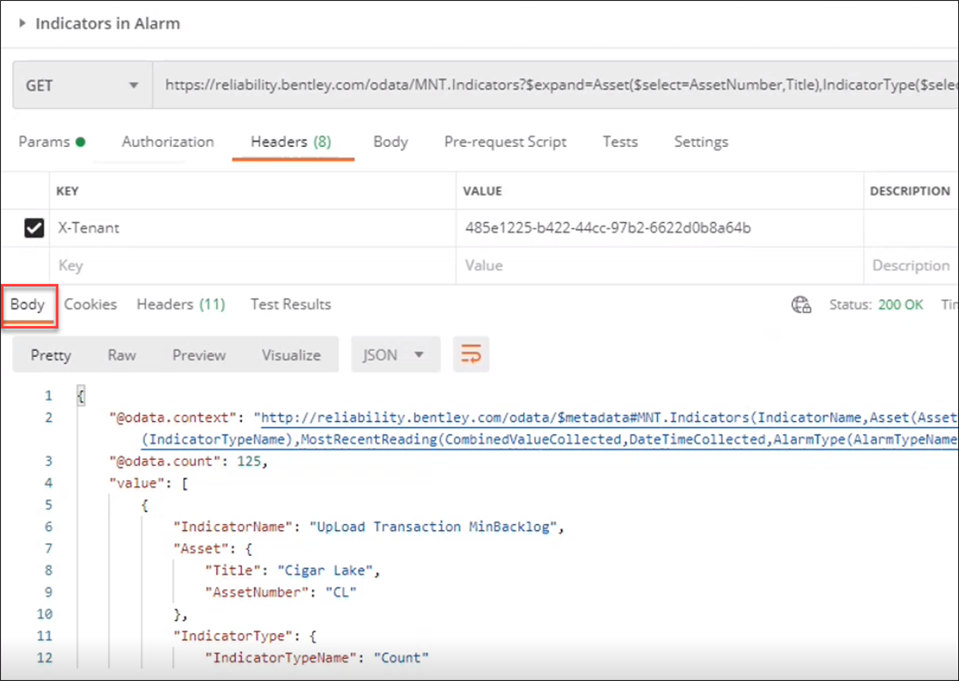Open the JSON response format dropdown

click(x=395, y=354)
